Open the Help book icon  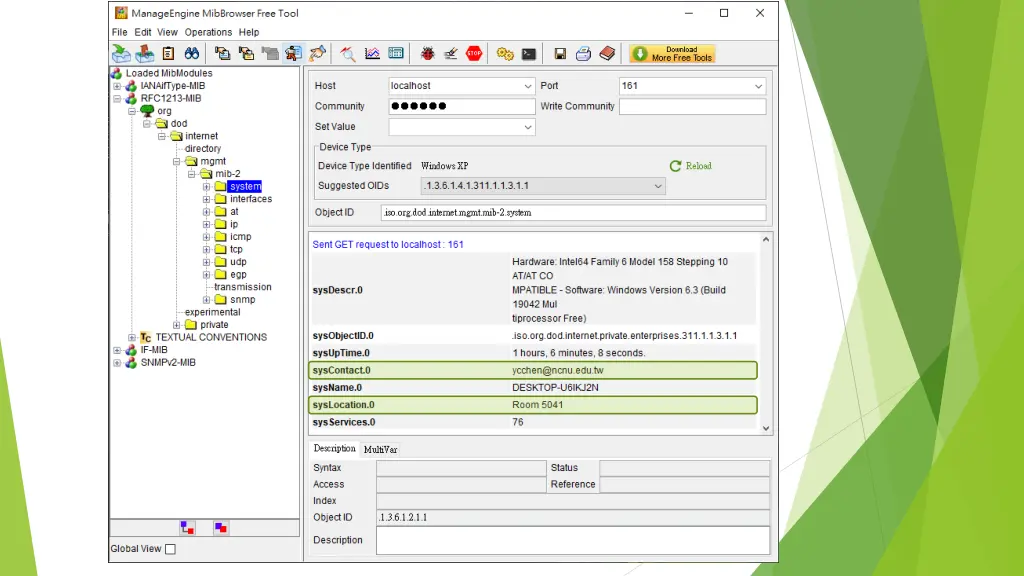pyautogui.click(x=607, y=54)
